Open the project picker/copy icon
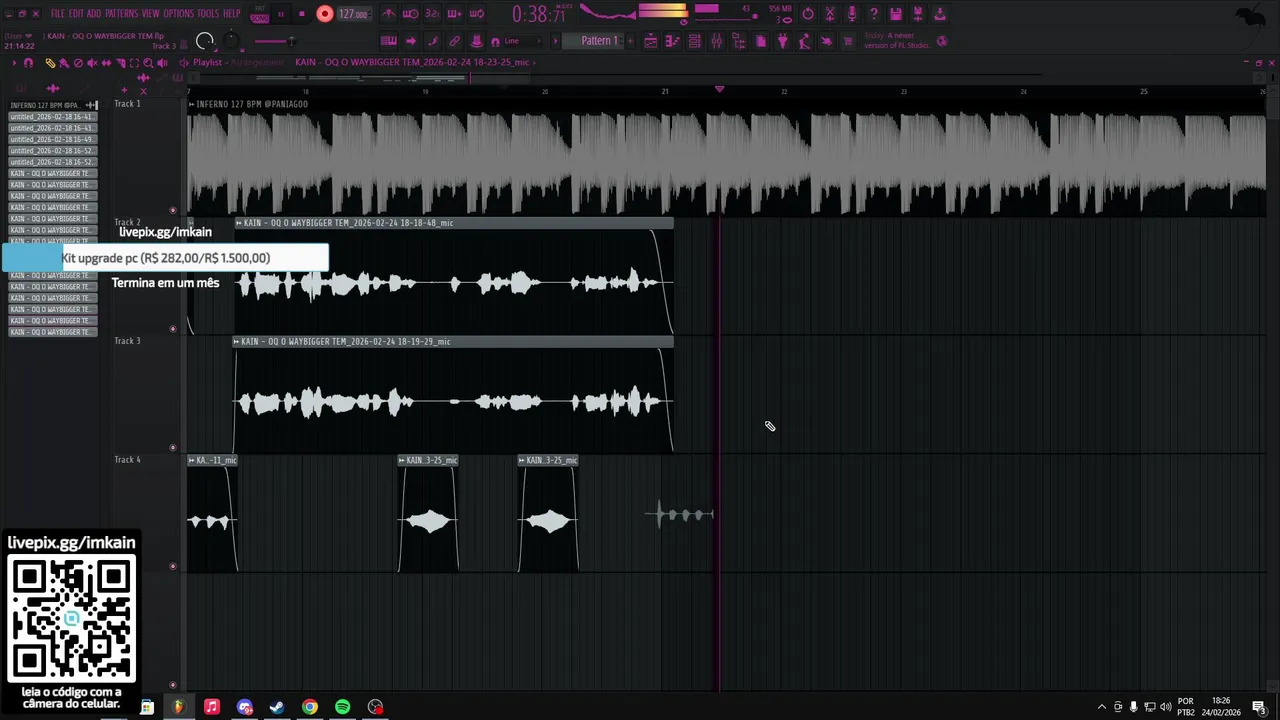This screenshot has width=1280, height=720. pyautogui.click(x=761, y=41)
